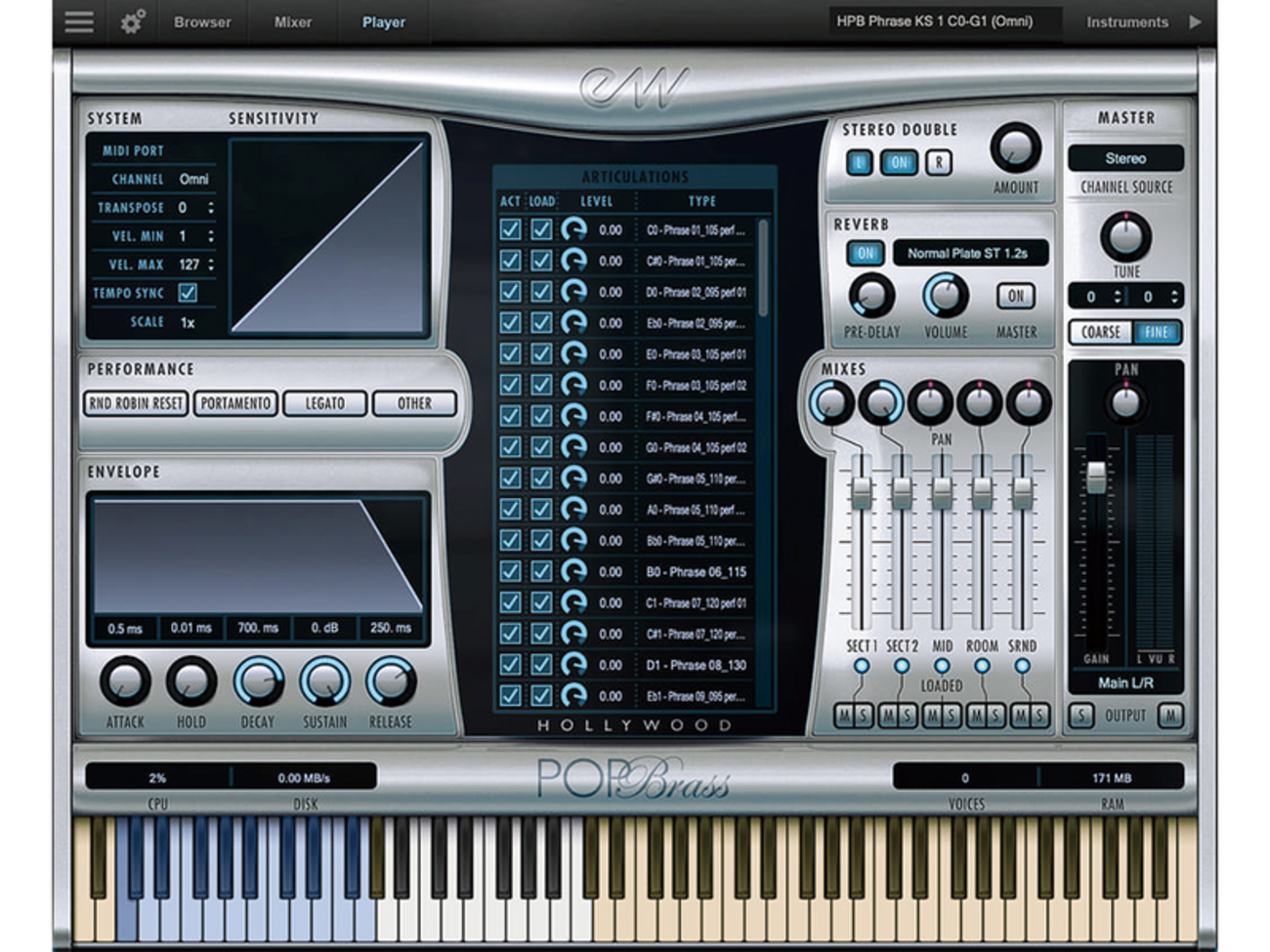The height and width of the screenshot is (952, 1270).
Task: Open the Stereo channel source dropdown
Action: click(x=1125, y=158)
